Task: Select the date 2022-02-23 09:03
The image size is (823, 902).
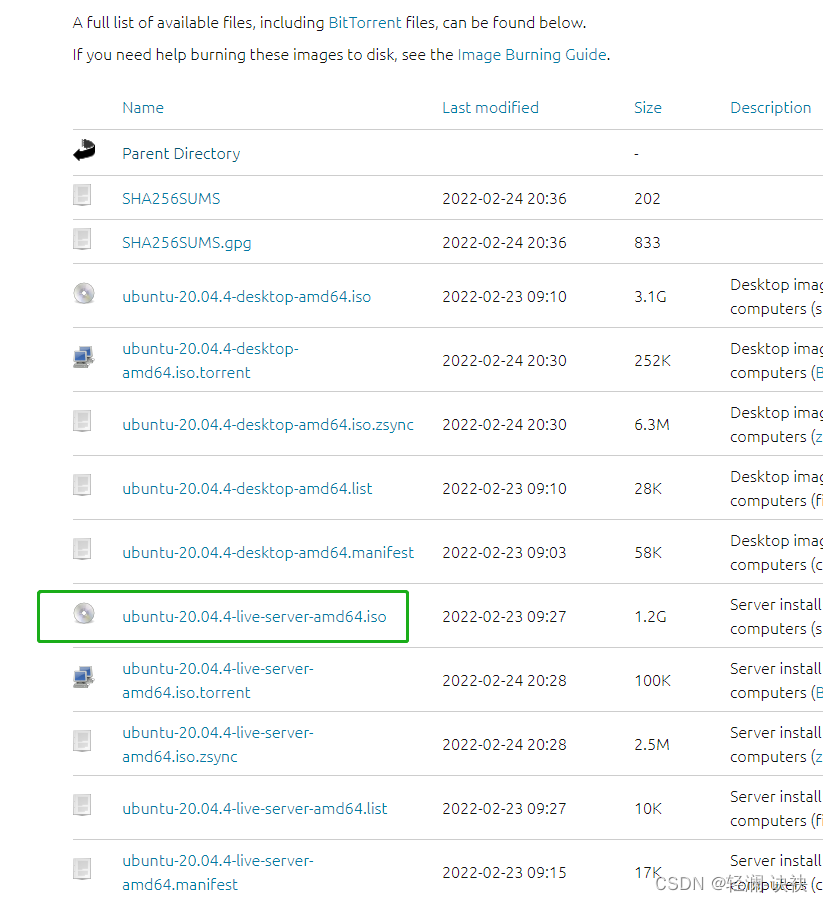Action: pyautogui.click(x=504, y=552)
